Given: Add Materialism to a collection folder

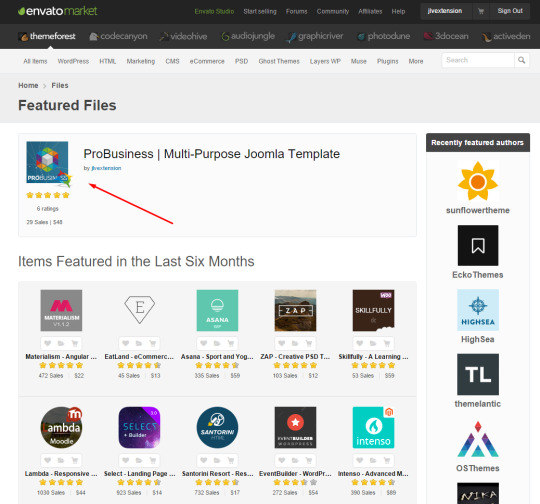Looking at the screenshot, I should point(61,343).
